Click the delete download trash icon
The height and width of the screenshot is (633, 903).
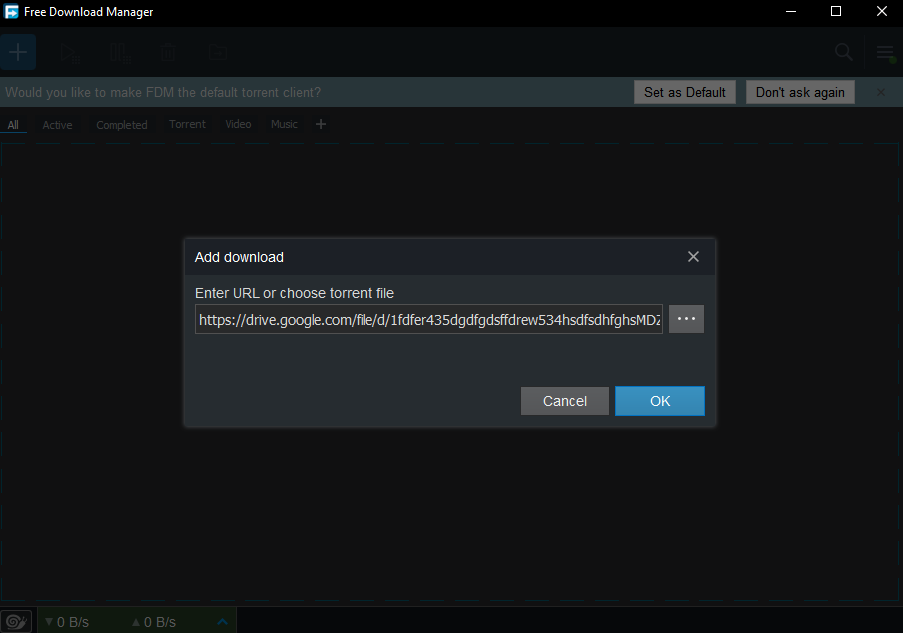[x=168, y=52]
